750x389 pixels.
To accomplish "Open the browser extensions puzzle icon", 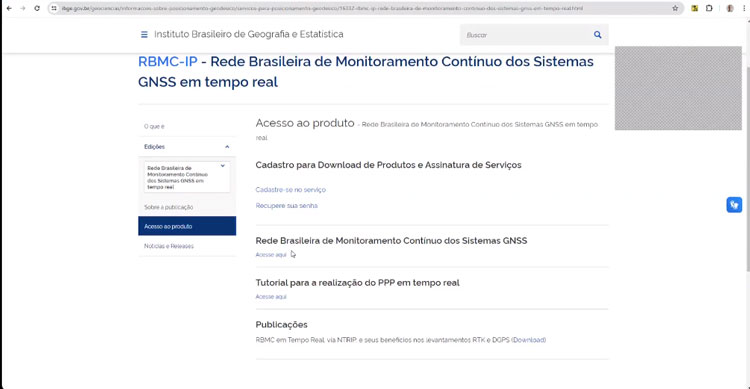I will click(x=709, y=8).
